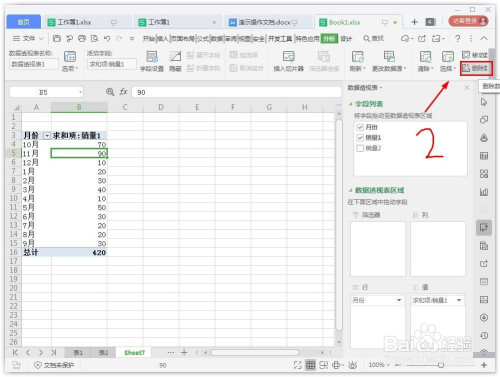The height and width of the screenshot is (377, 500).
Task: Uncheck the 销量1 field checkbox
Action: click(360, 137)
